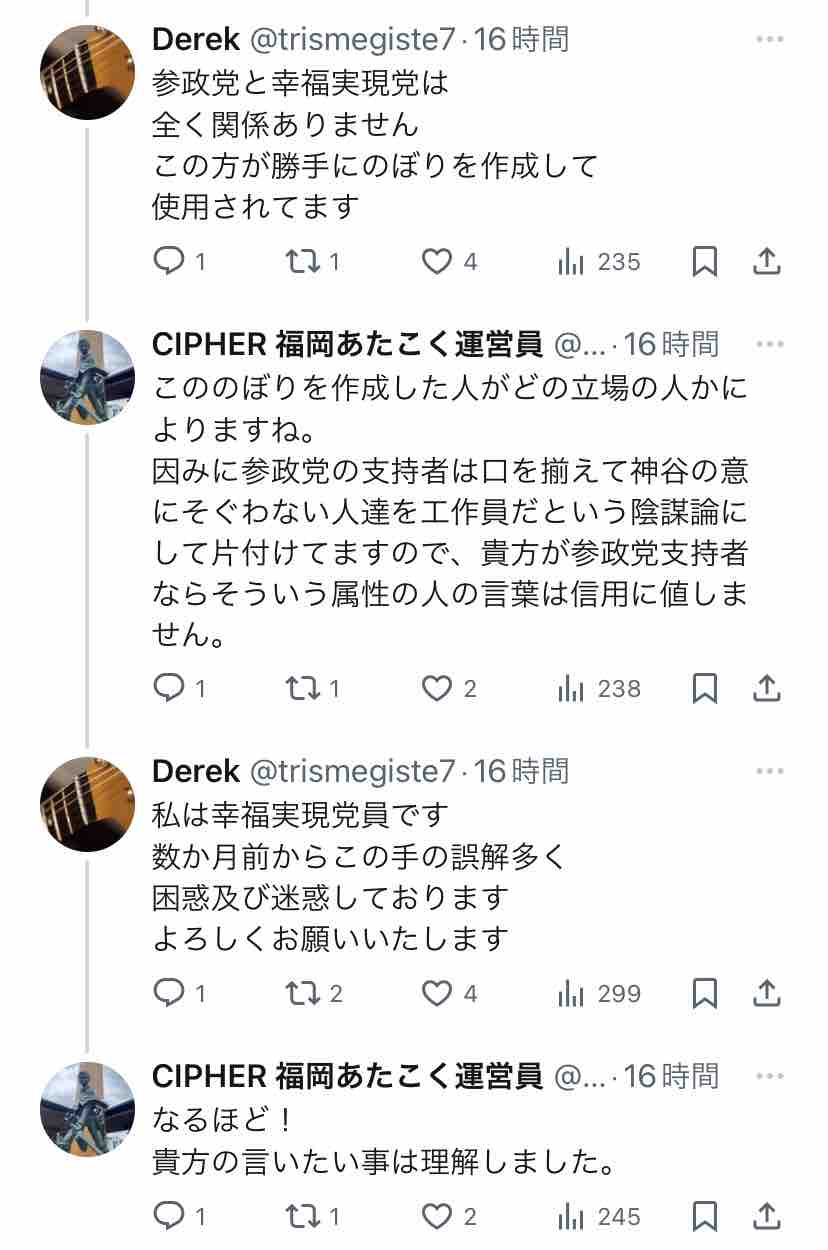Share CIPHER's reply with 238 views
The width and height of the screenshot is (828, 1250).
pos(766,688)
